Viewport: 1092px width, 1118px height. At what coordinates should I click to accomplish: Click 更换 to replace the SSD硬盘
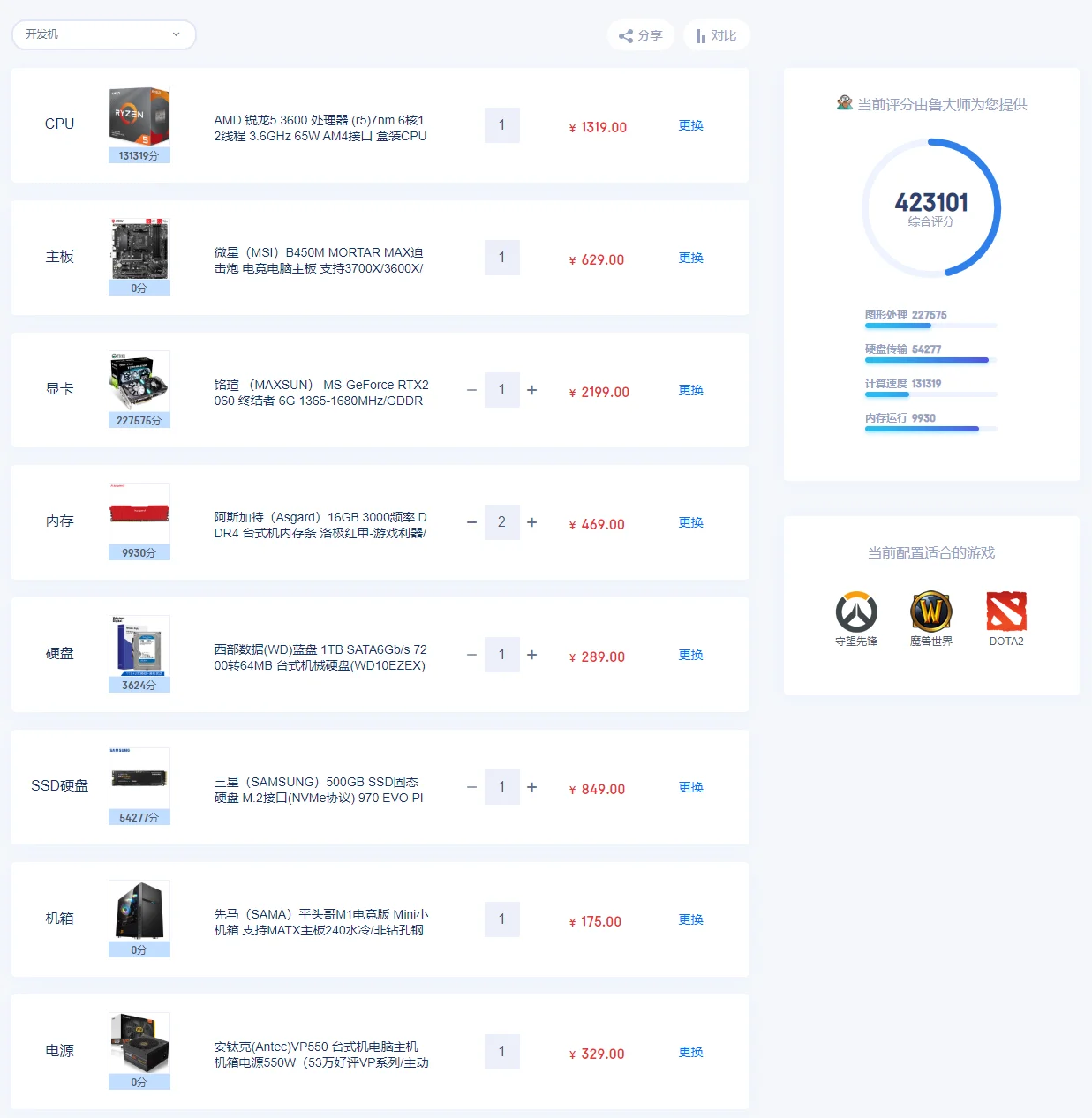(x=691, y=787)
